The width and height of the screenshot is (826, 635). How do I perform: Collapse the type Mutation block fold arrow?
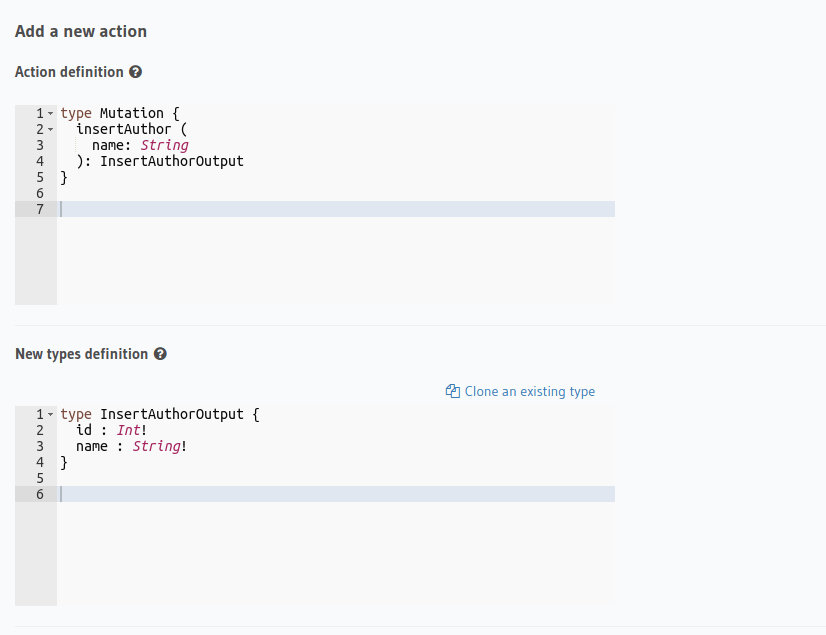point(50,114)
